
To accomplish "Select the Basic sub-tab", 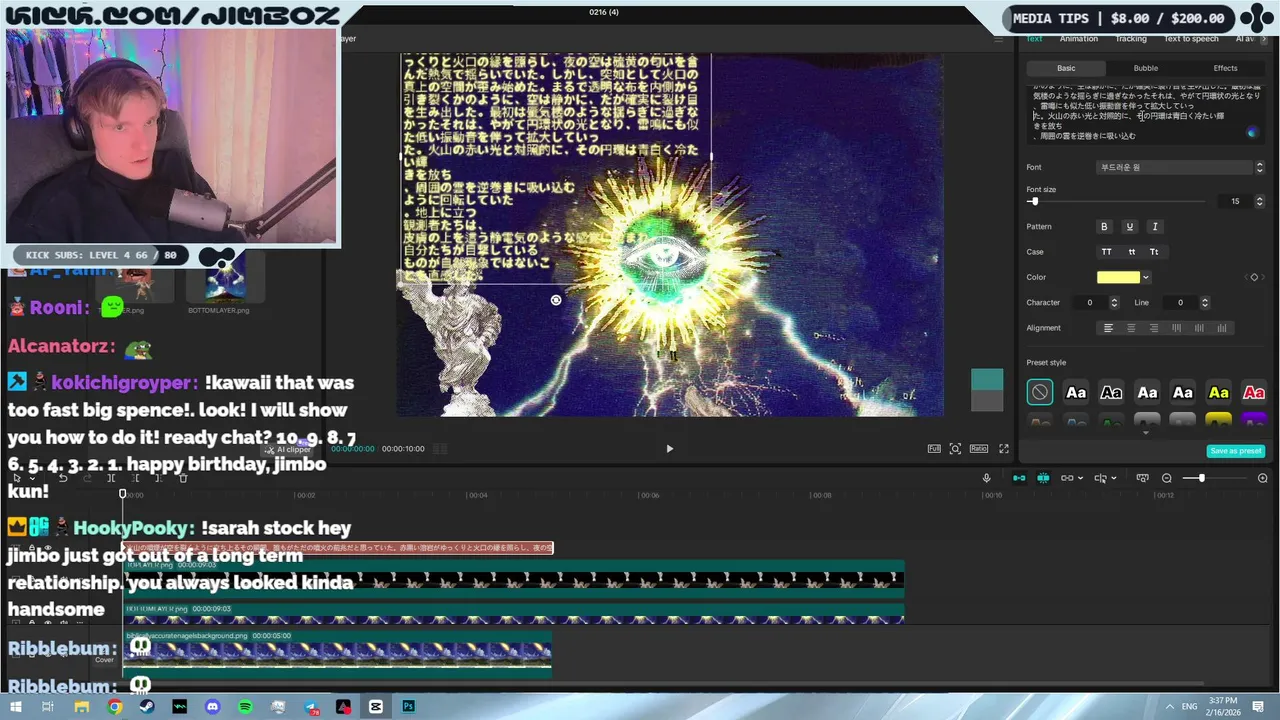I will (1066, 68).
